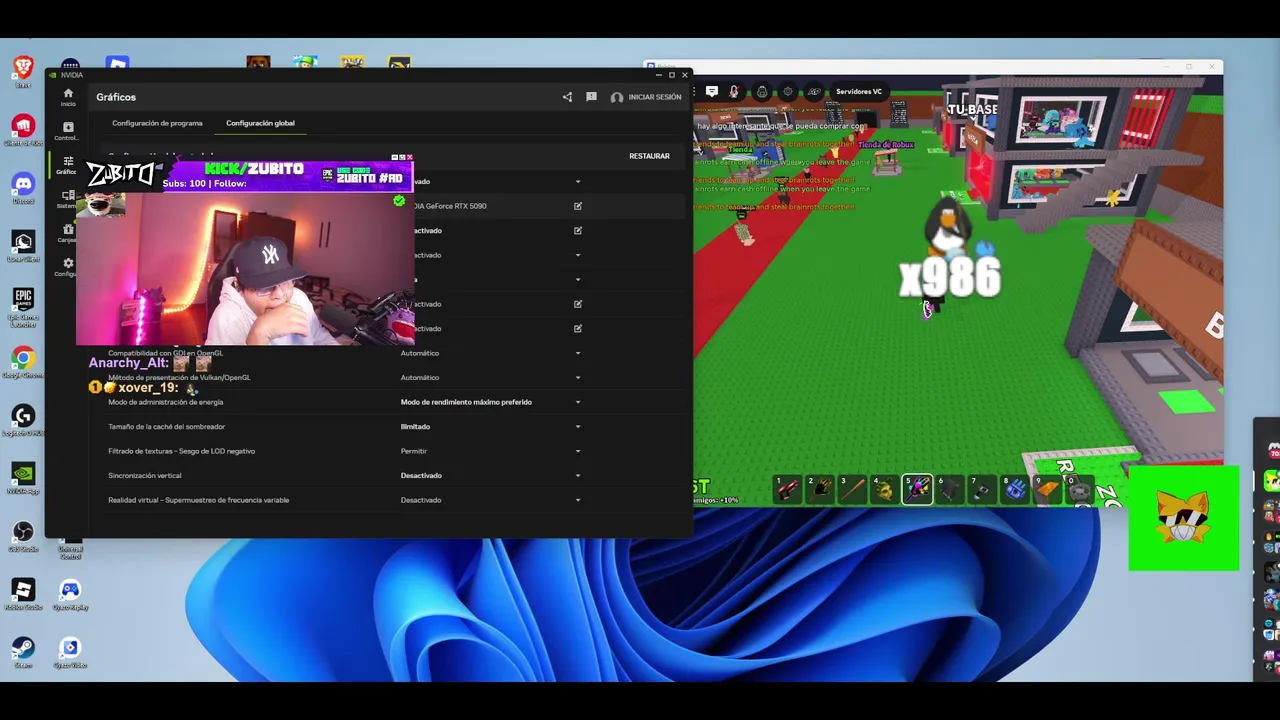Click the 'Ilimitado' shader cache value
The height and width of the screenshot is (720, 1280).
point(415,427)
